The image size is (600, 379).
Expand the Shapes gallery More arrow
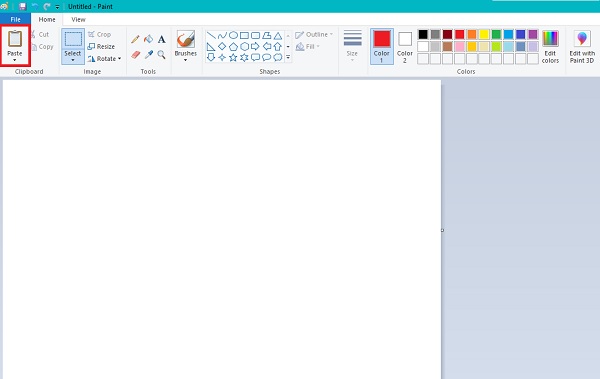(288, 57)
